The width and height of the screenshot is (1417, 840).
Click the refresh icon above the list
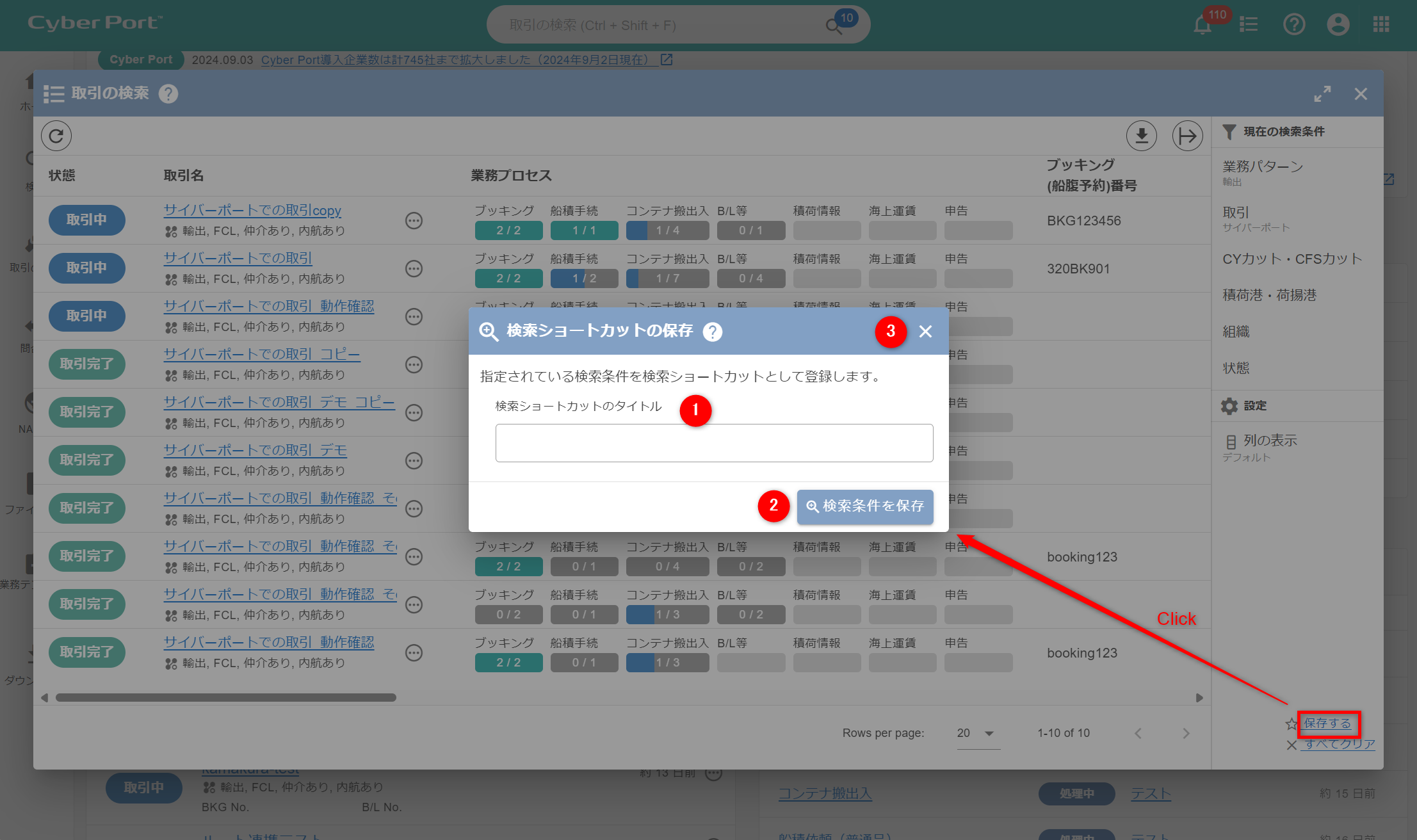pos(56,136)
